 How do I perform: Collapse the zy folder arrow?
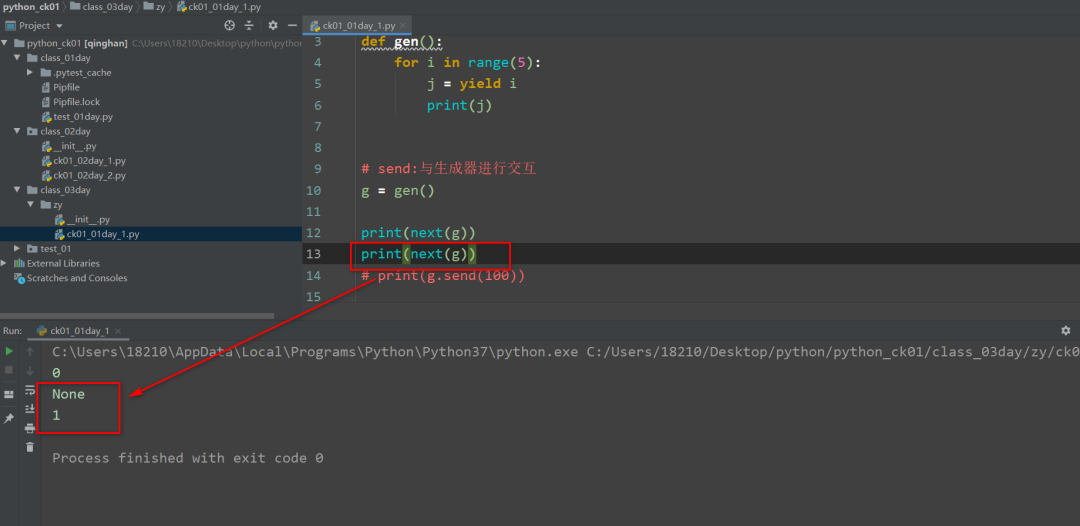[x=30, y=204]
